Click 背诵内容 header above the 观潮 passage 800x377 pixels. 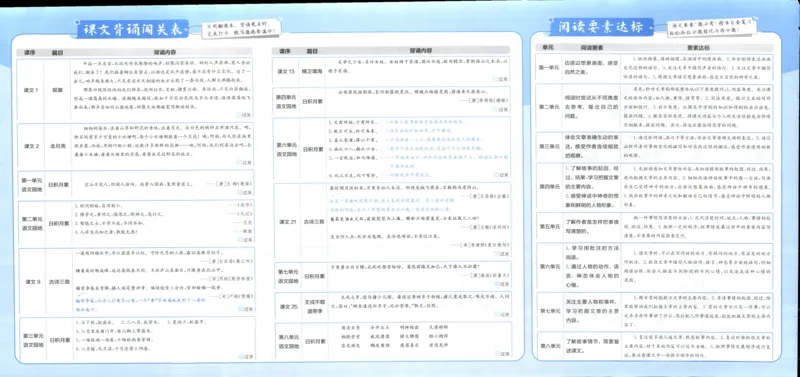[165, 52]
